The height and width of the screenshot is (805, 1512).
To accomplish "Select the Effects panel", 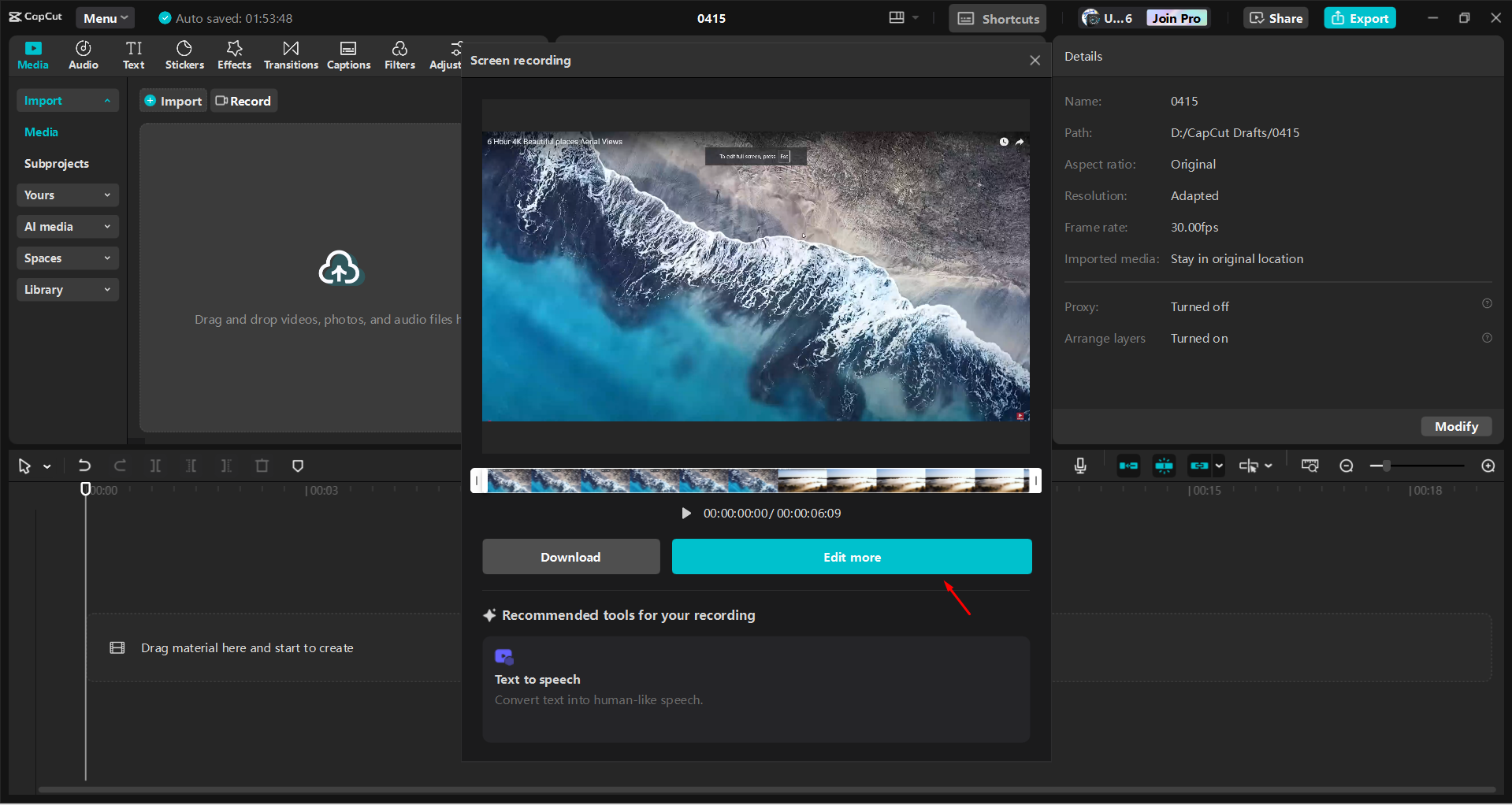I will pos(234,54).
